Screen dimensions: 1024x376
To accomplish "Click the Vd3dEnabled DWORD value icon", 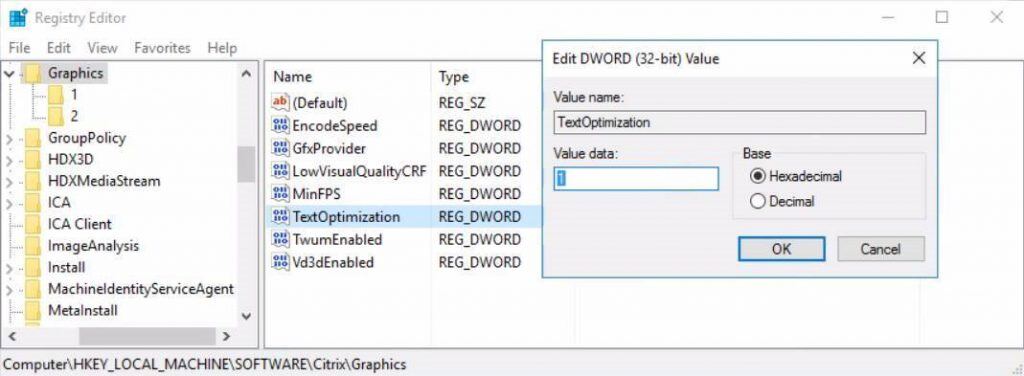I will 280,262.
